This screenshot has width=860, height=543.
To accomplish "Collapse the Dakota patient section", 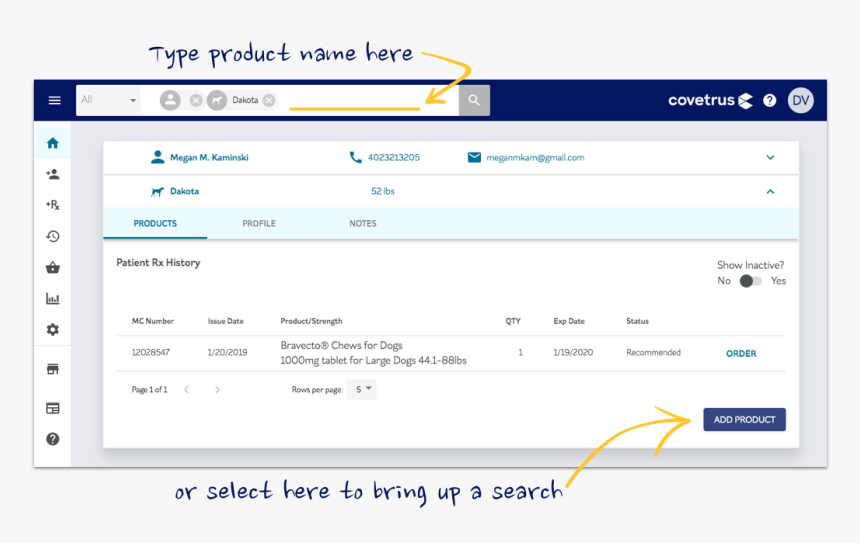I will click(x=770, y=191).
